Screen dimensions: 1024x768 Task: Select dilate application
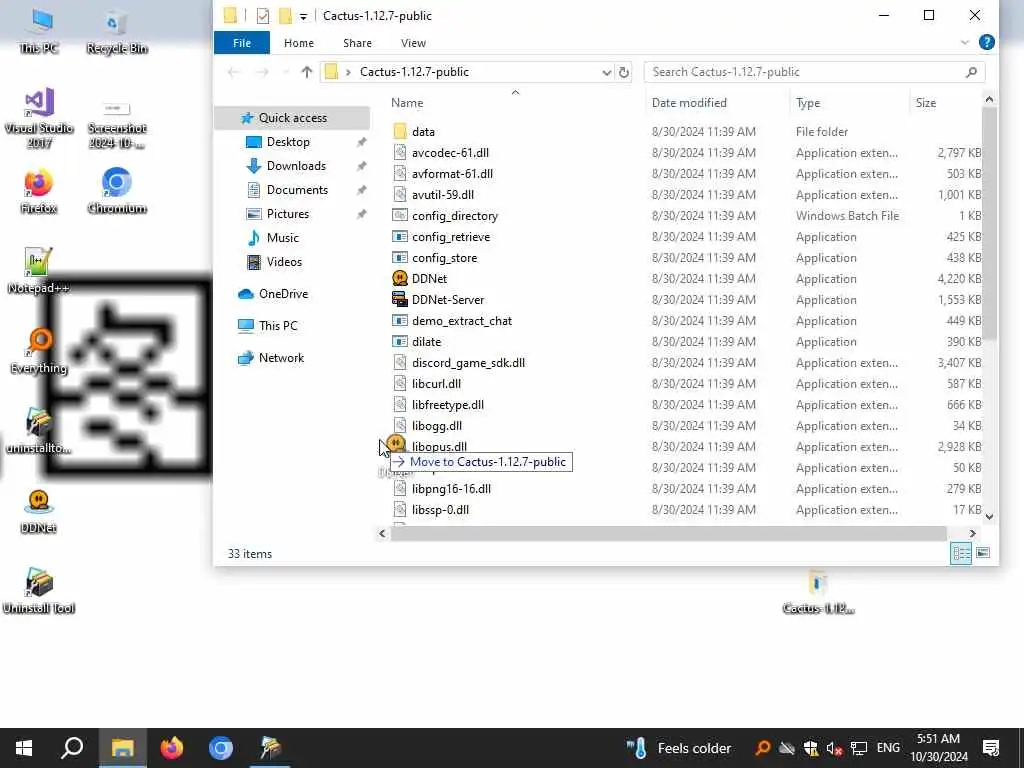[426, 342]
